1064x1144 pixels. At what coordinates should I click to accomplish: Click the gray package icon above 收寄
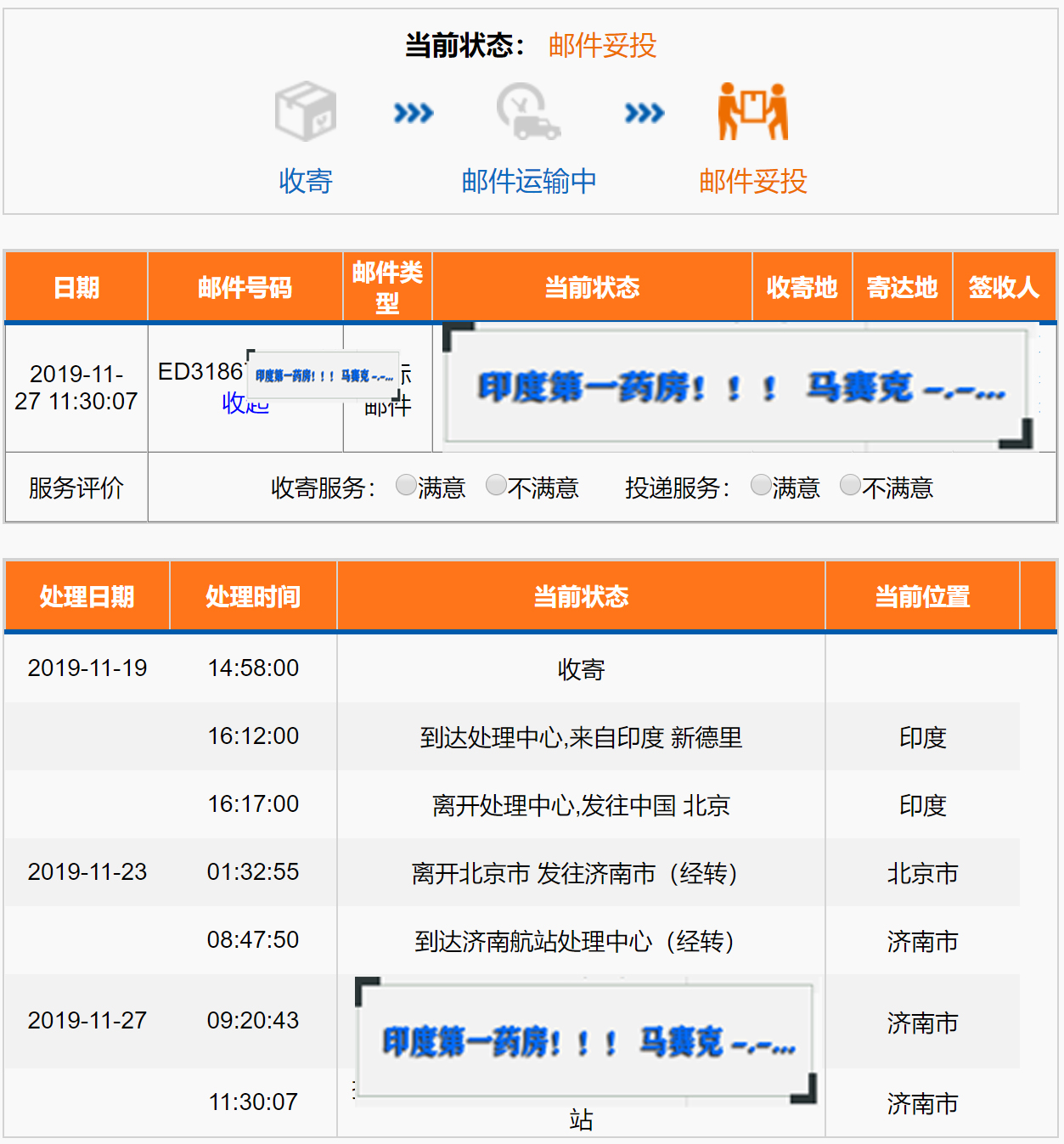(306, 111)
